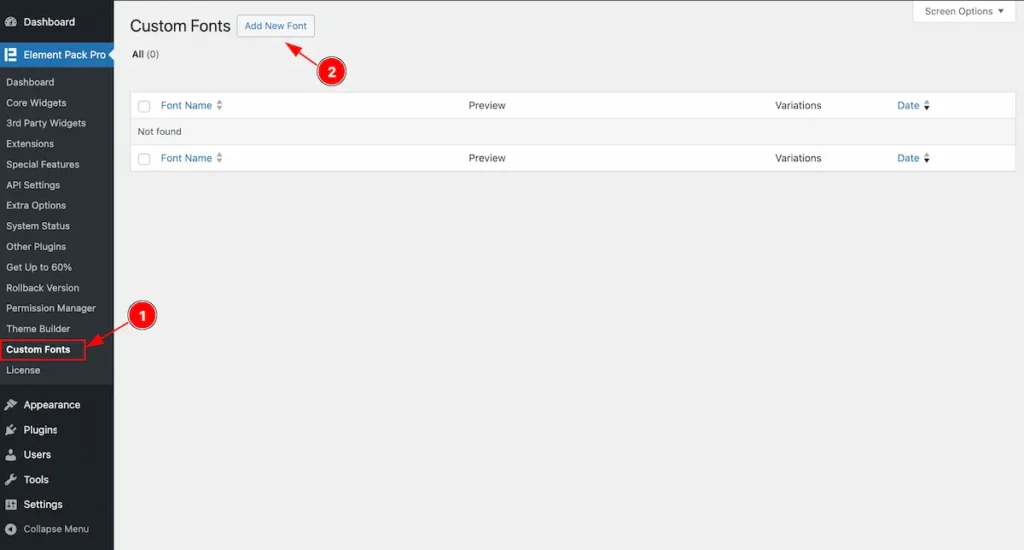
Task: Click the Users person icon
Action: click(11, 455)
